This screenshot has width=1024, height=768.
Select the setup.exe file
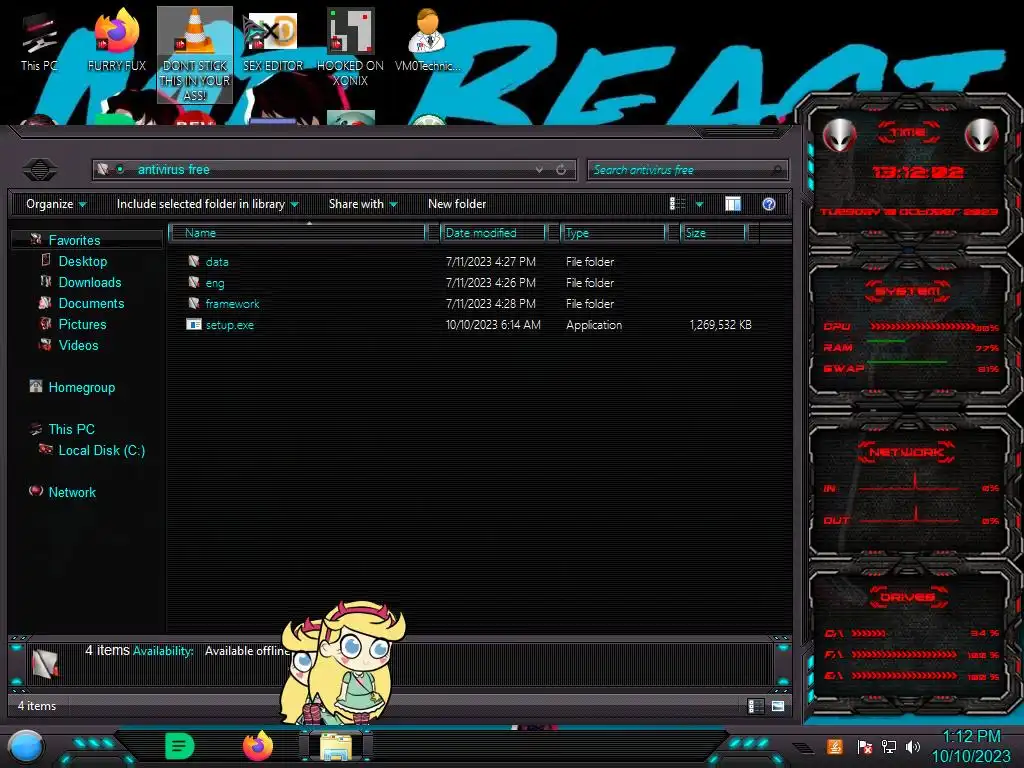(x=230, y=325)
